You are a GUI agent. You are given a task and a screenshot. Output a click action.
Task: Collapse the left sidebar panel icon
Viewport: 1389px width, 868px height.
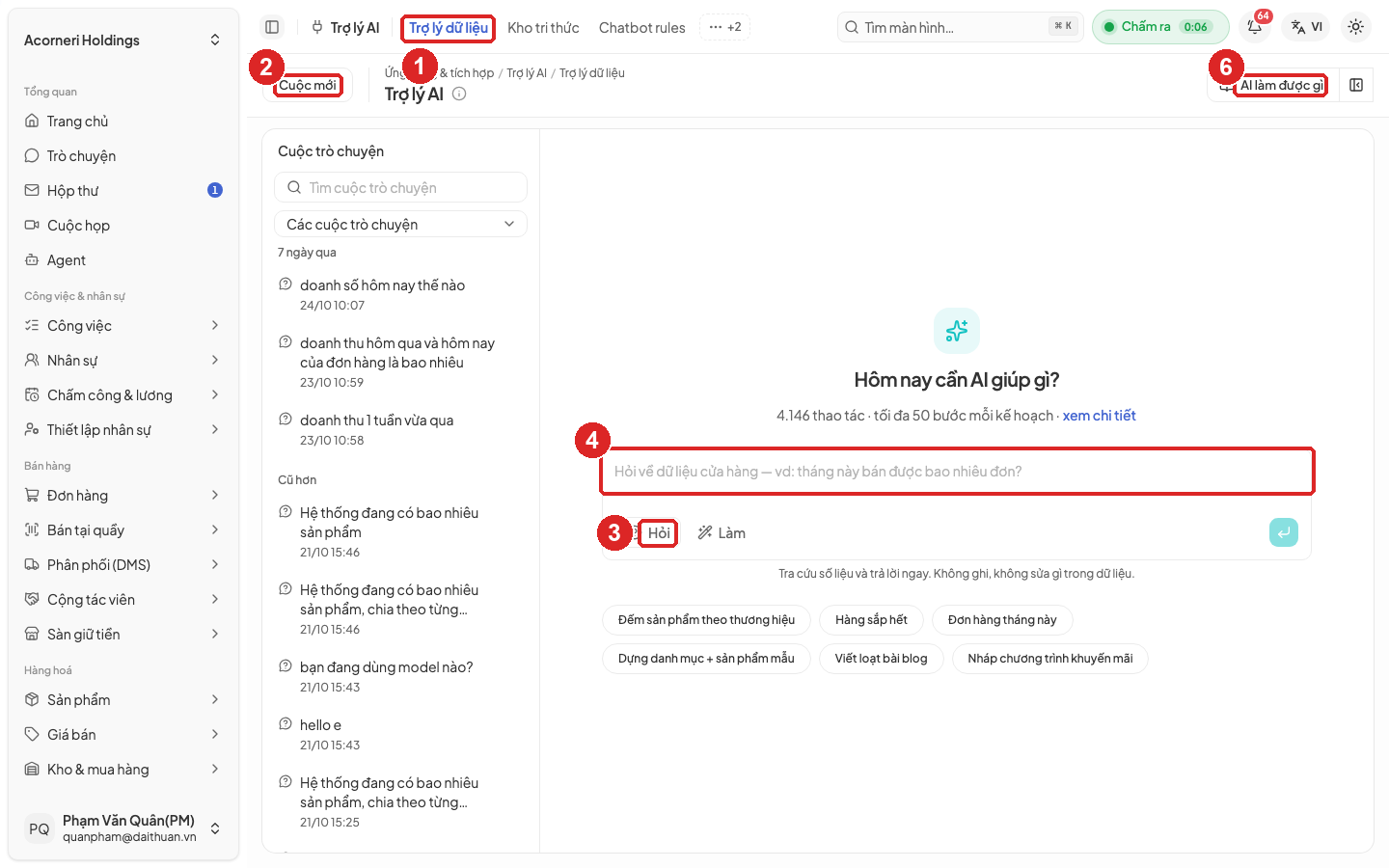tap(272, 27)
